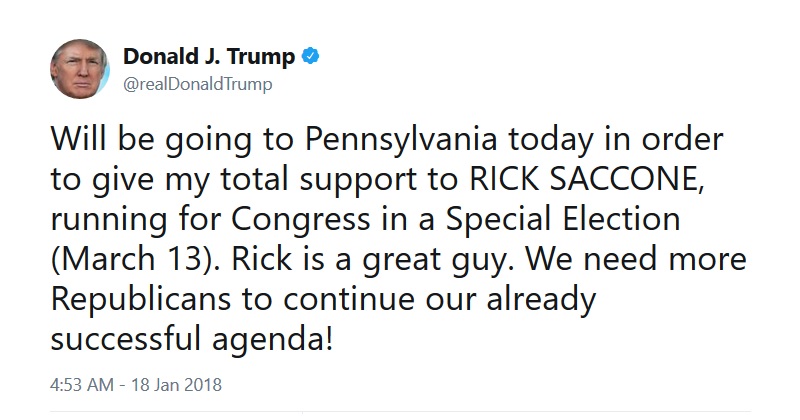Click the opening words Will be going
This screenshot has width=800, height=420.
pyautogui.click(x=151, y=140)
